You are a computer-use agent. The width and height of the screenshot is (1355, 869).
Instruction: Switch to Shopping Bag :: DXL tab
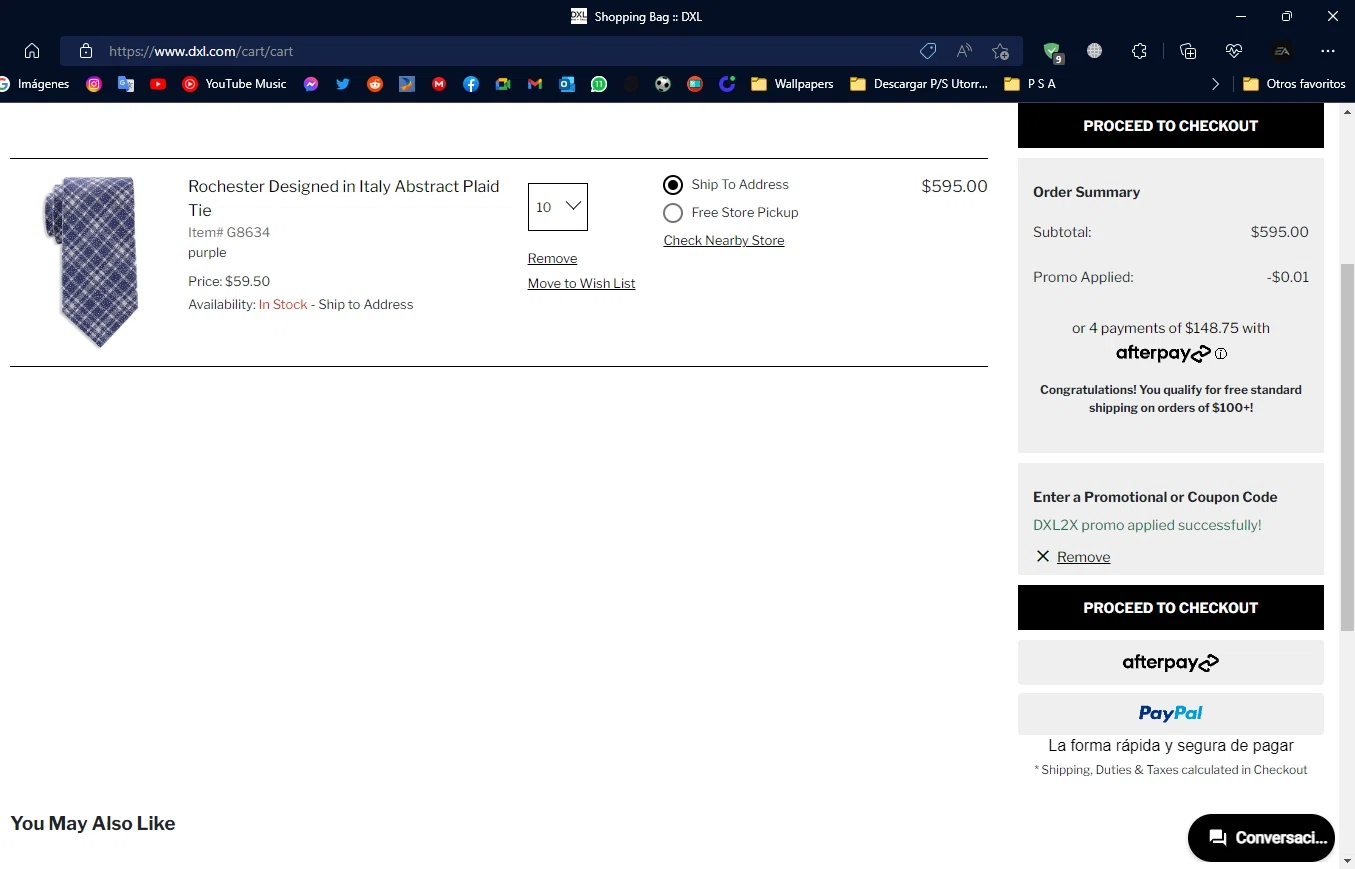pos(637,16)
